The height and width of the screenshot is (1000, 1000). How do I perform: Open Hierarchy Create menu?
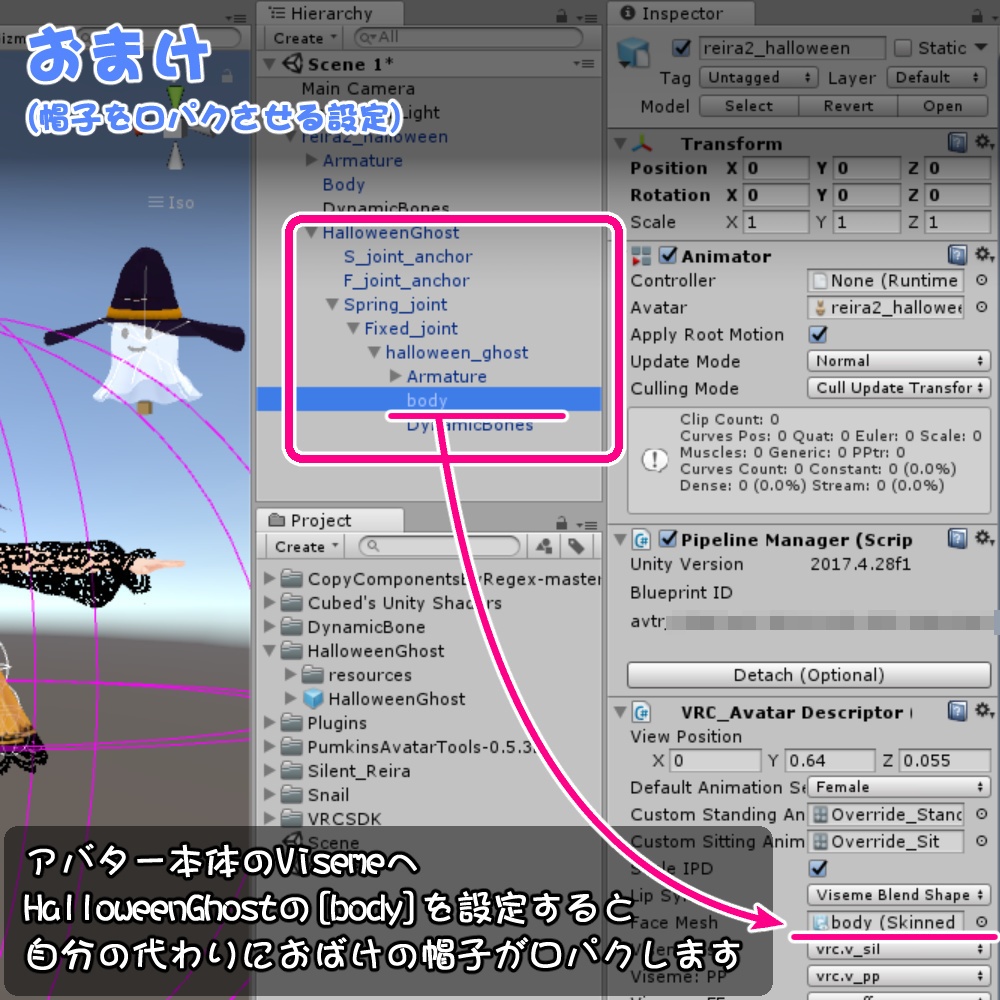pos(305,38)
